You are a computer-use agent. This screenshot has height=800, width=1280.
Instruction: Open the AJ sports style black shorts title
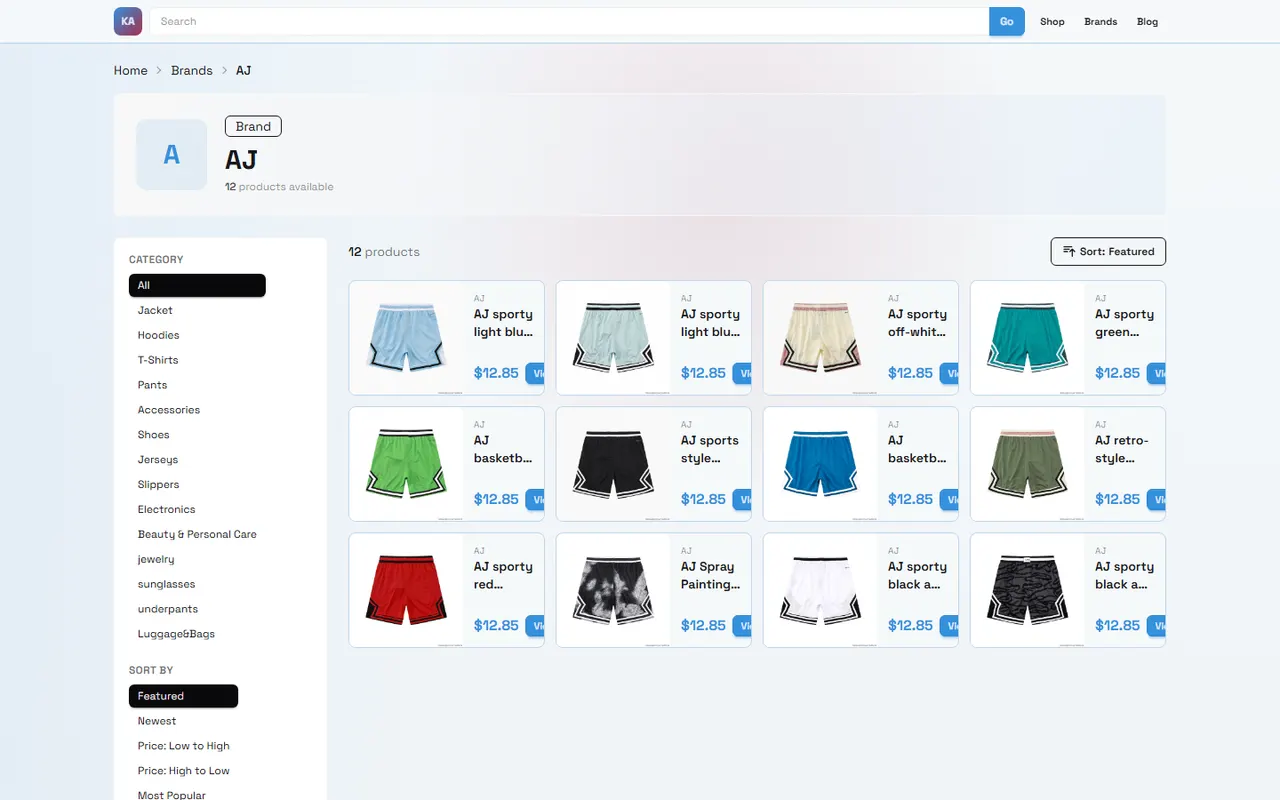tap(710, 449)
